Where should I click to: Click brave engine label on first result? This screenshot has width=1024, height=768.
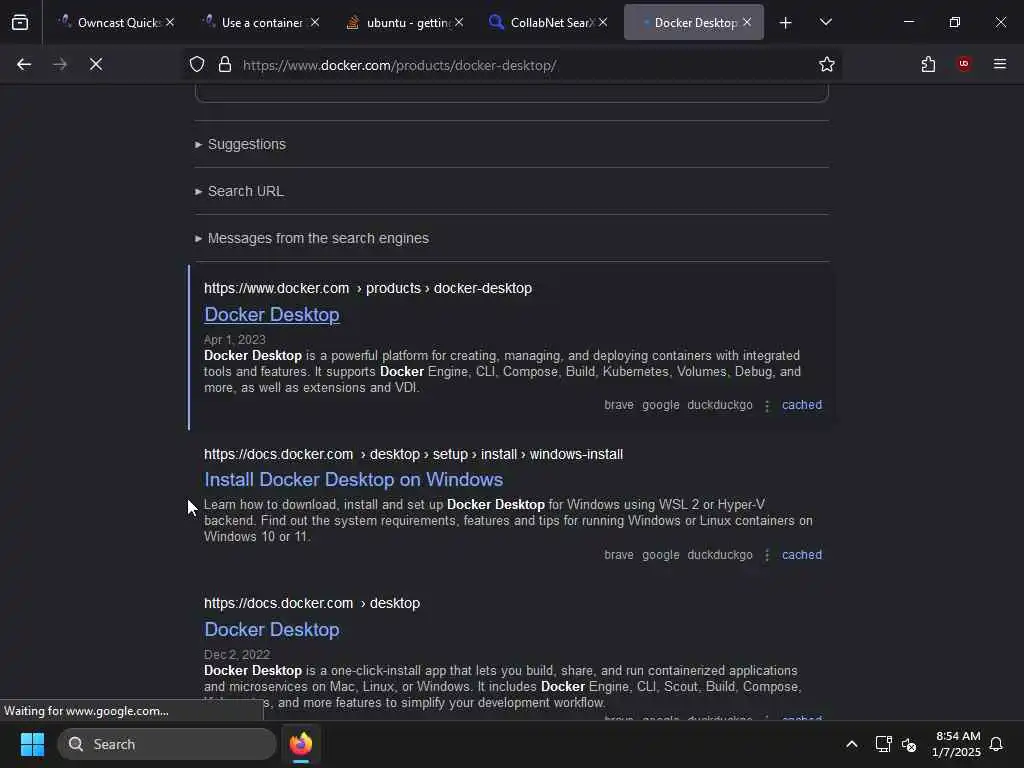click(x=618, y=405)
